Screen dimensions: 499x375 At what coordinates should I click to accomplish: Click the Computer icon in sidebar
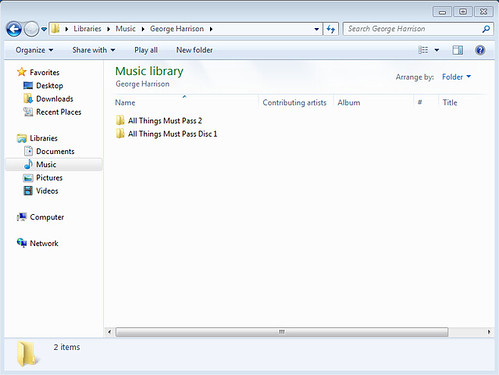pos(22,217)
